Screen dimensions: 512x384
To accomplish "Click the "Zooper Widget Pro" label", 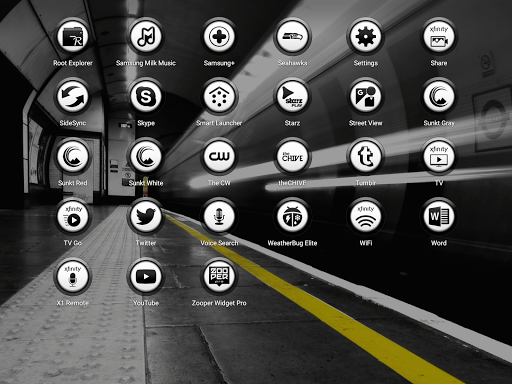I will point(219,303).
